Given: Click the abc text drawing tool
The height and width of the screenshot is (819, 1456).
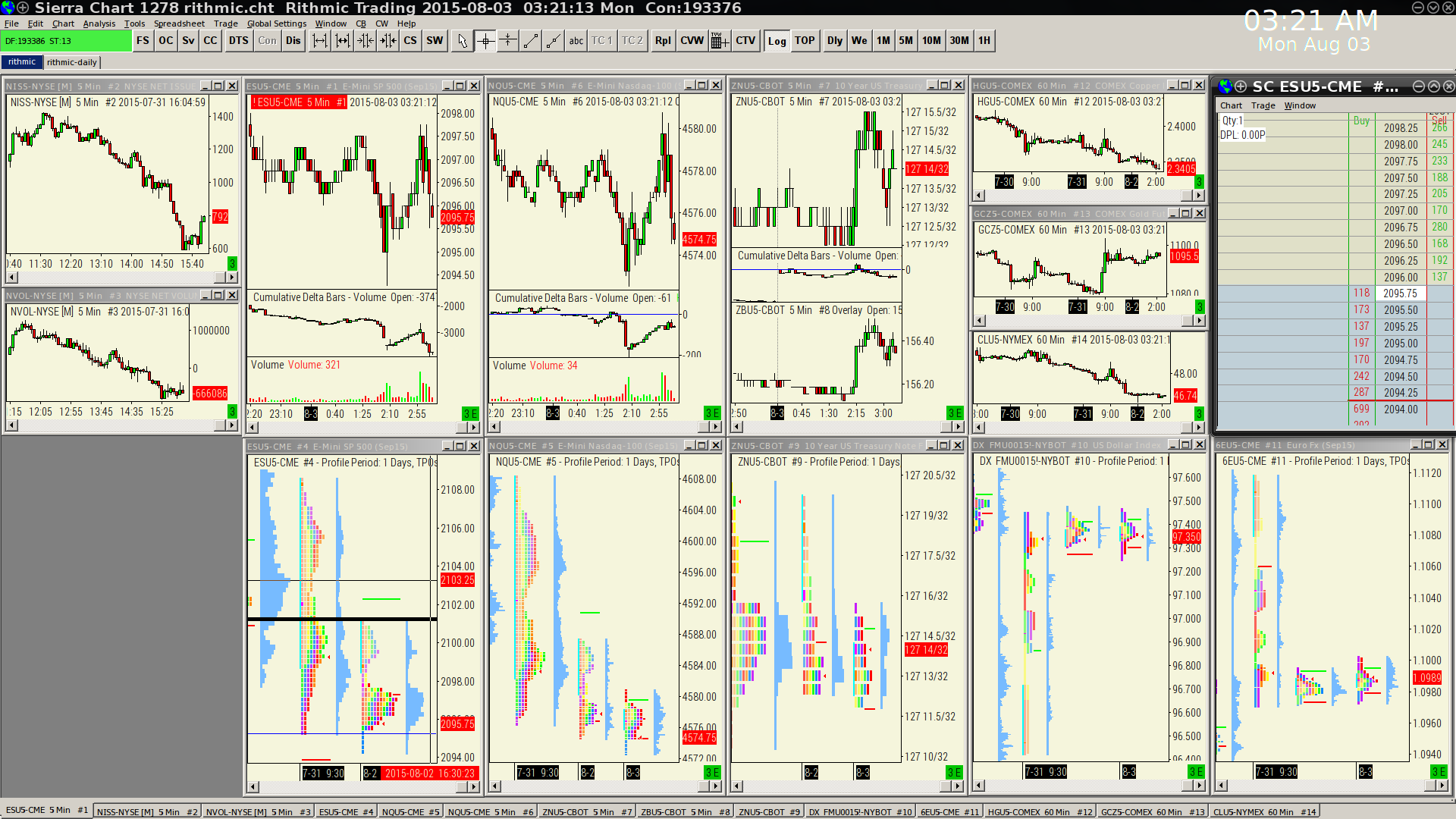Looking at the screenshot, I should [576, 41].
